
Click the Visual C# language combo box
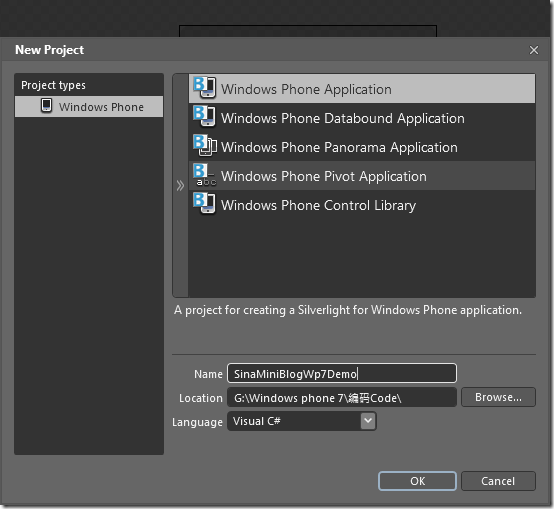click(x=302, y=421)
